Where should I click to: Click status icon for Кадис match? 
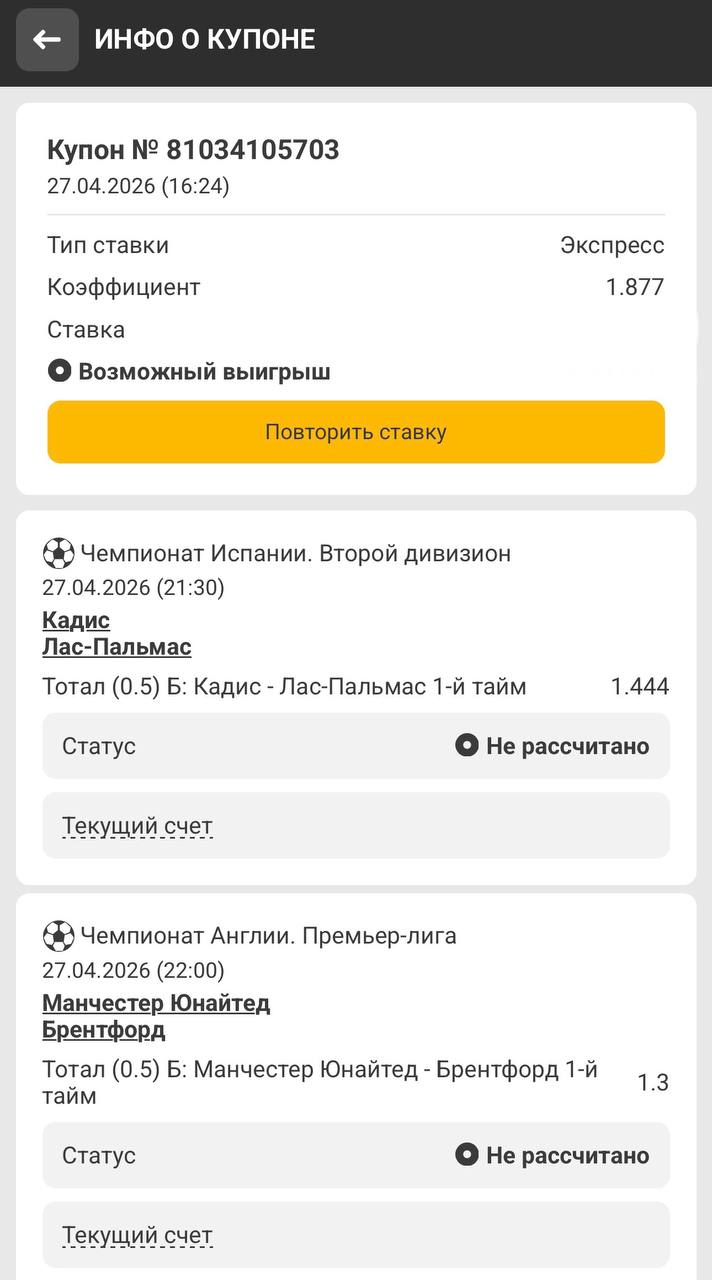pos(466,745)
